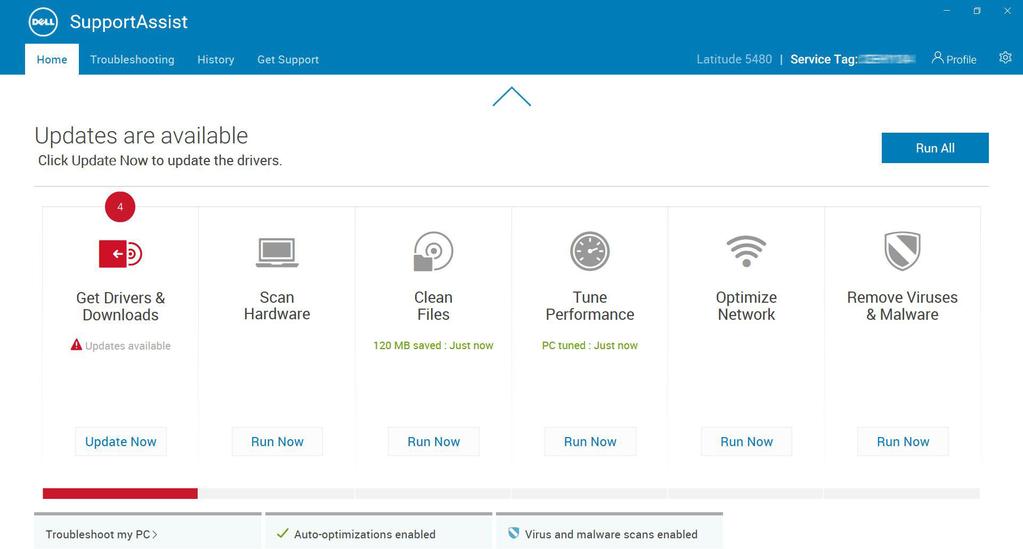Select the Get Drivers & Downloads icon
The image size is (1023, 549).
[x=120, y=253]
